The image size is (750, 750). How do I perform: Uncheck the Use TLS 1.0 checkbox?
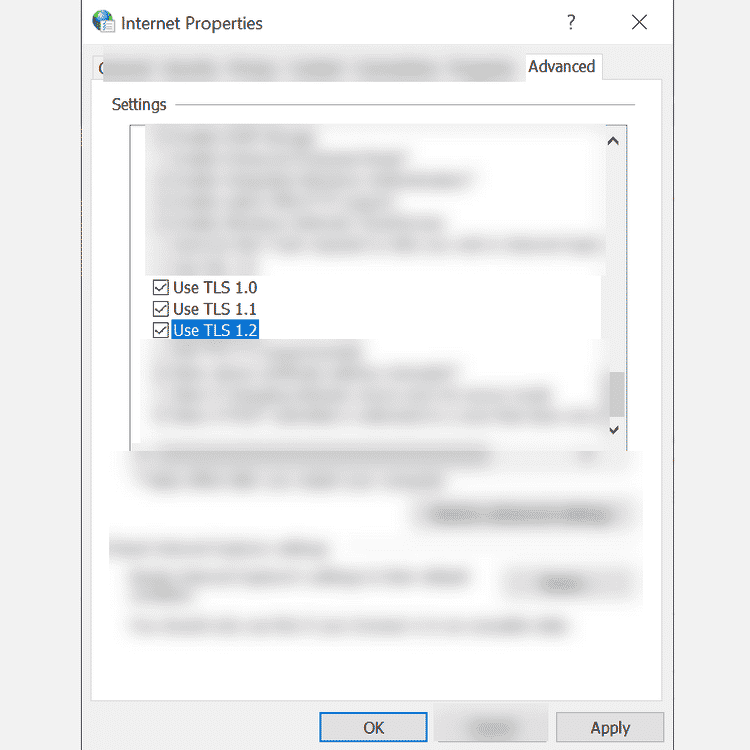coord(161,287)
